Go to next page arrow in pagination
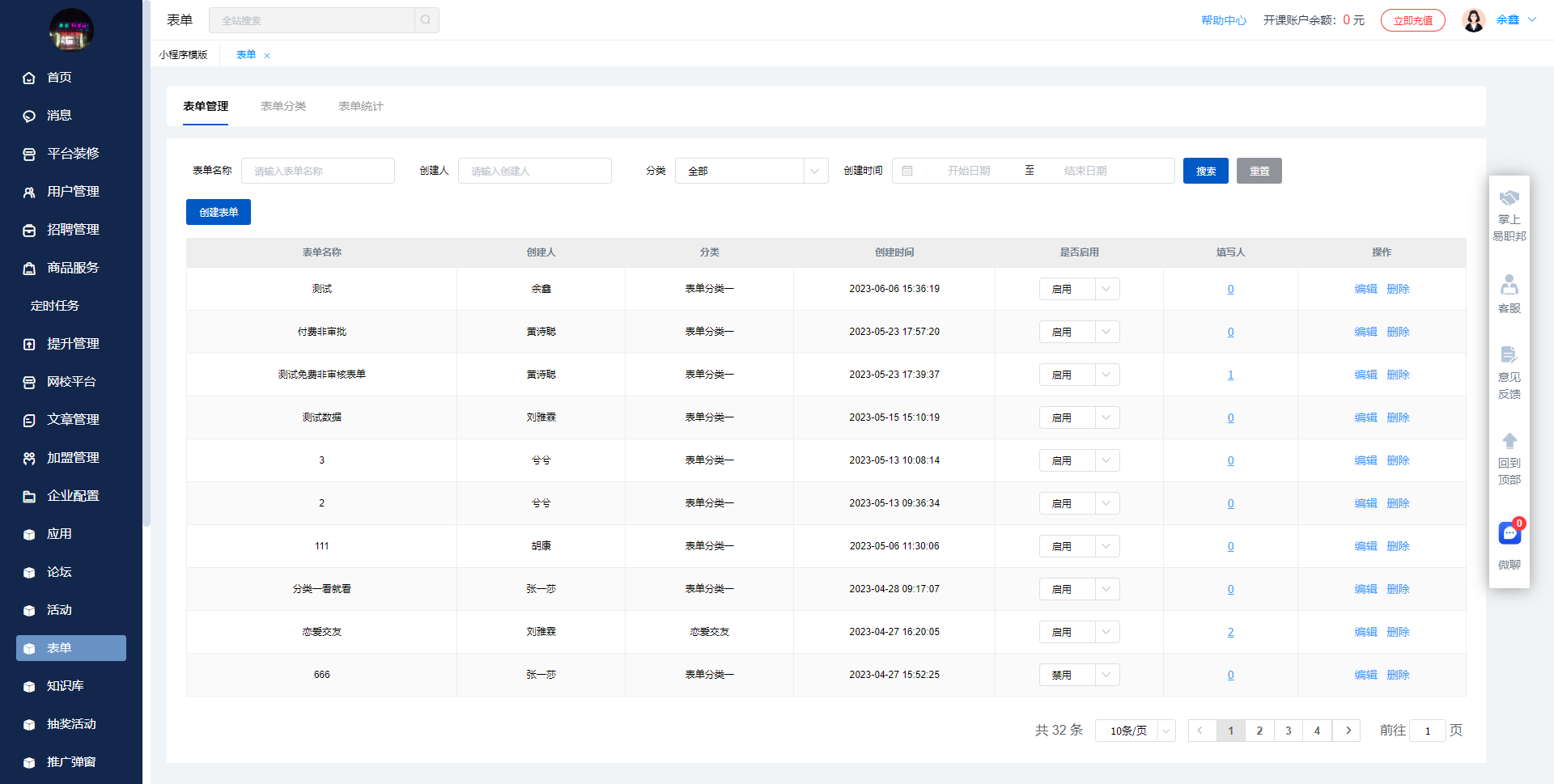 point(1347,731)
